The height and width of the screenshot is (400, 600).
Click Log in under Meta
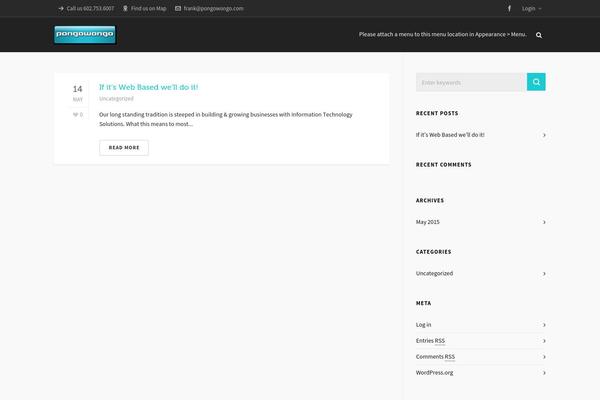(424, 325)
